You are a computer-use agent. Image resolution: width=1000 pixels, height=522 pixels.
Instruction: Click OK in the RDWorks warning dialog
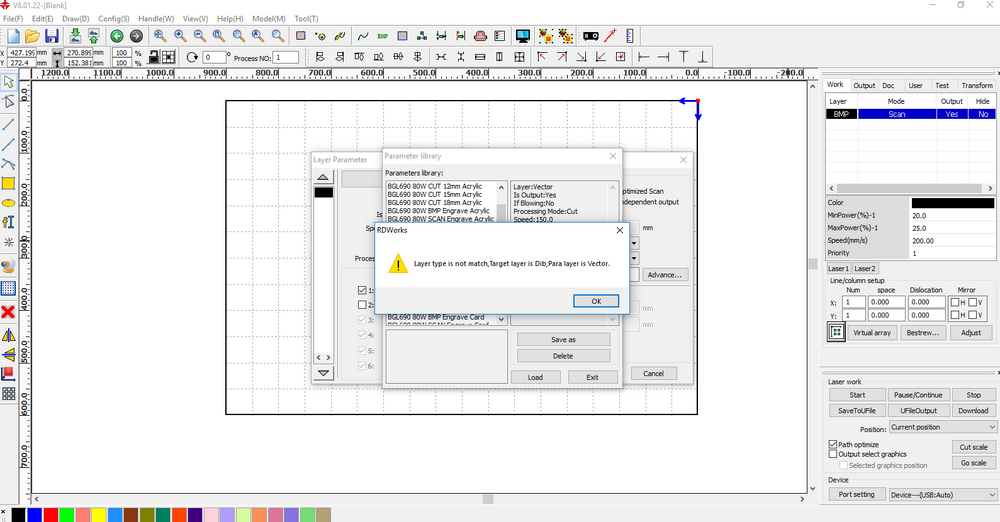[596, 301]
